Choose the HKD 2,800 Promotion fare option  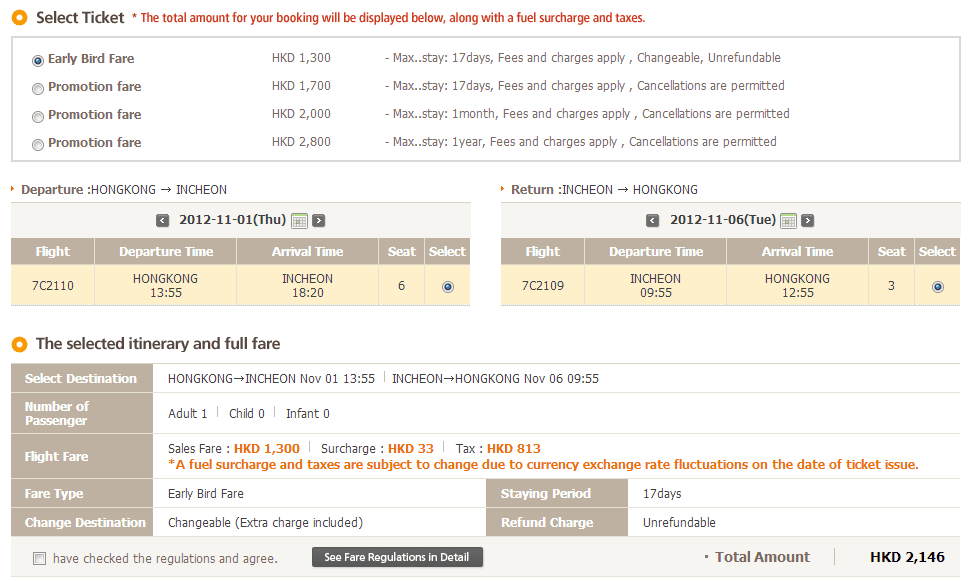[x=38, y=144]
